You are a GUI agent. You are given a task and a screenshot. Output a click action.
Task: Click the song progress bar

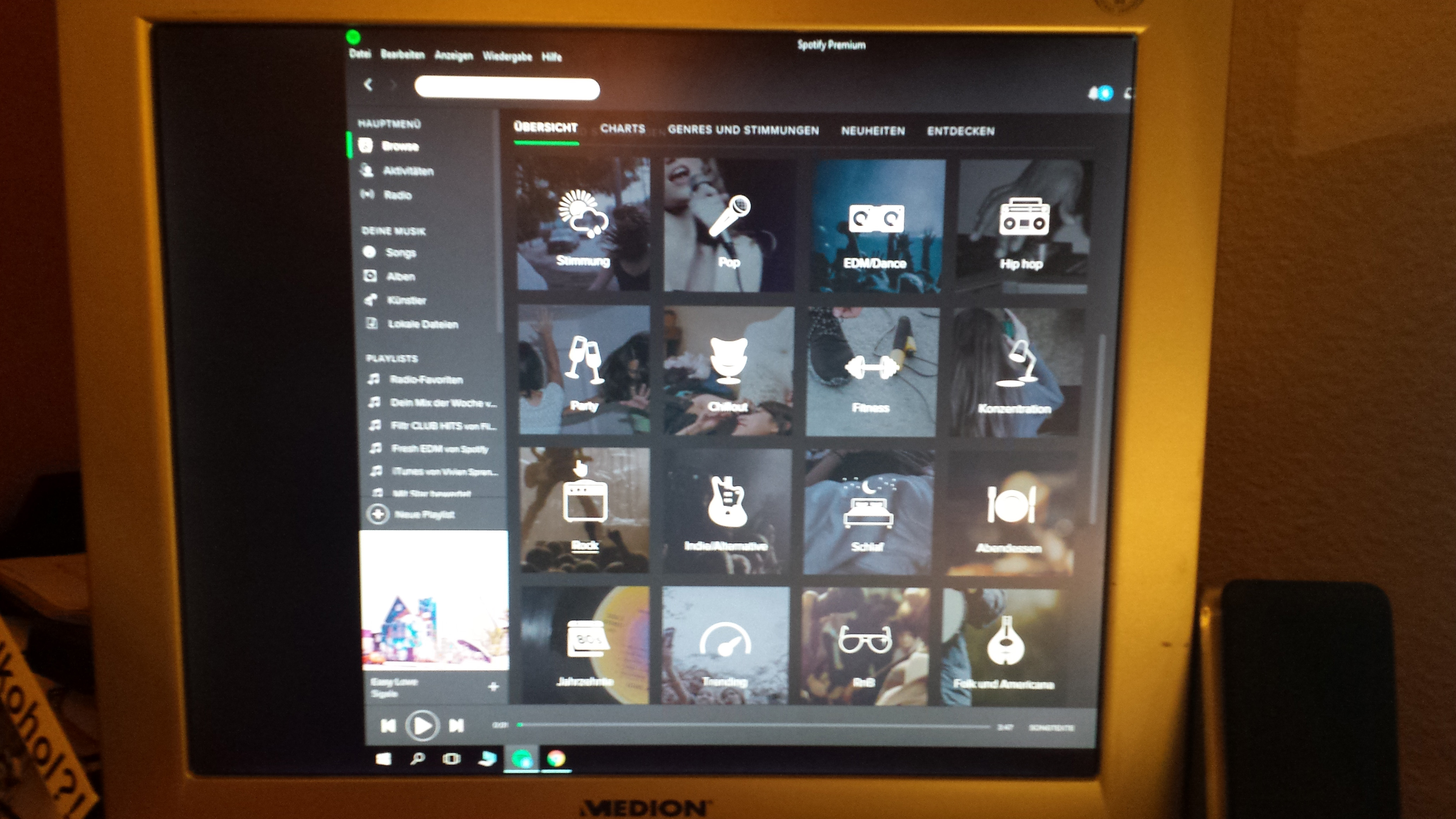coord(754,726)
